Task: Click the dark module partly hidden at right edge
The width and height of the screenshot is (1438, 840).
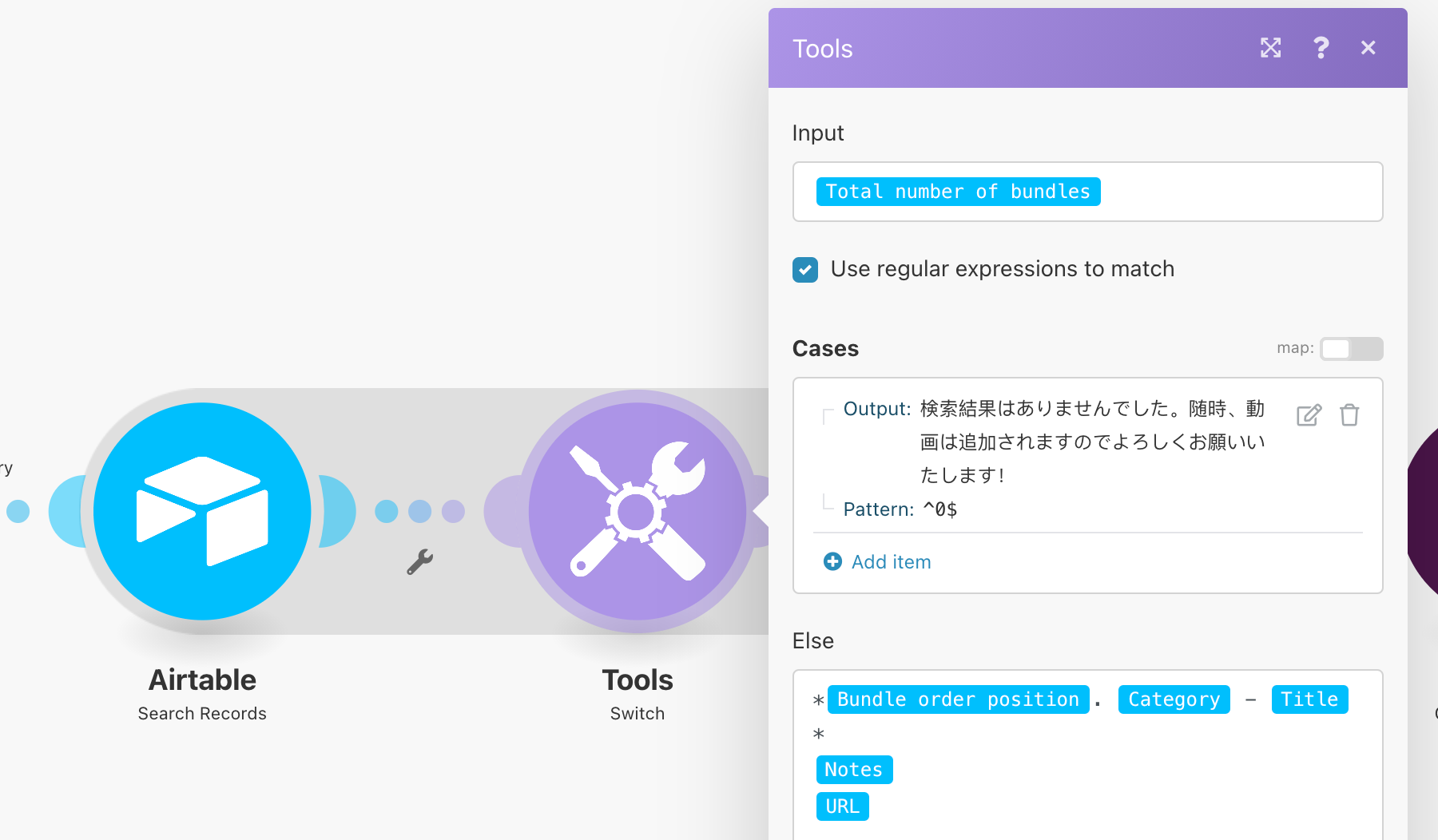Action: [x=1423, y=511]
